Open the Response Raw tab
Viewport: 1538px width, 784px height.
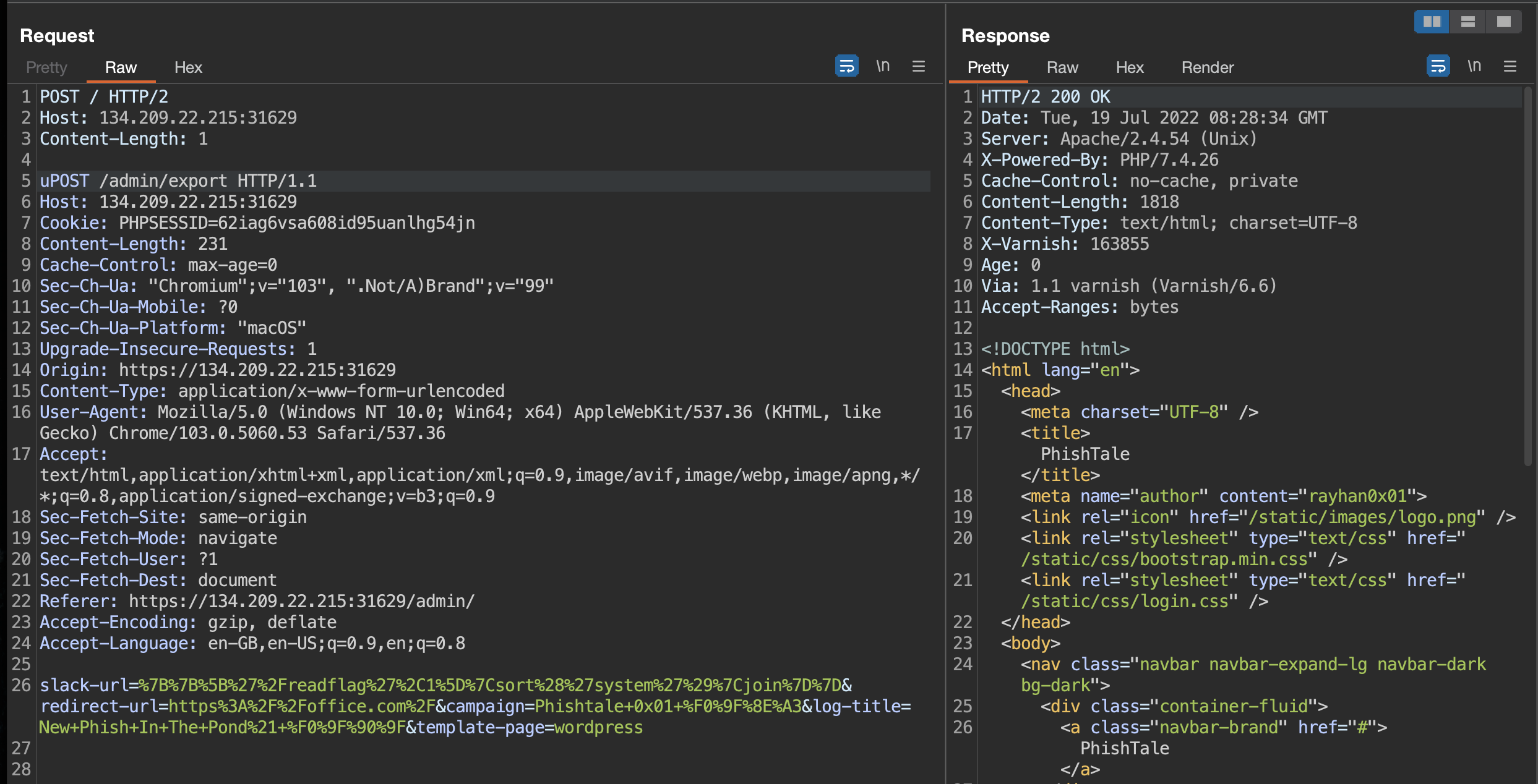click(x=1062, y=67)
